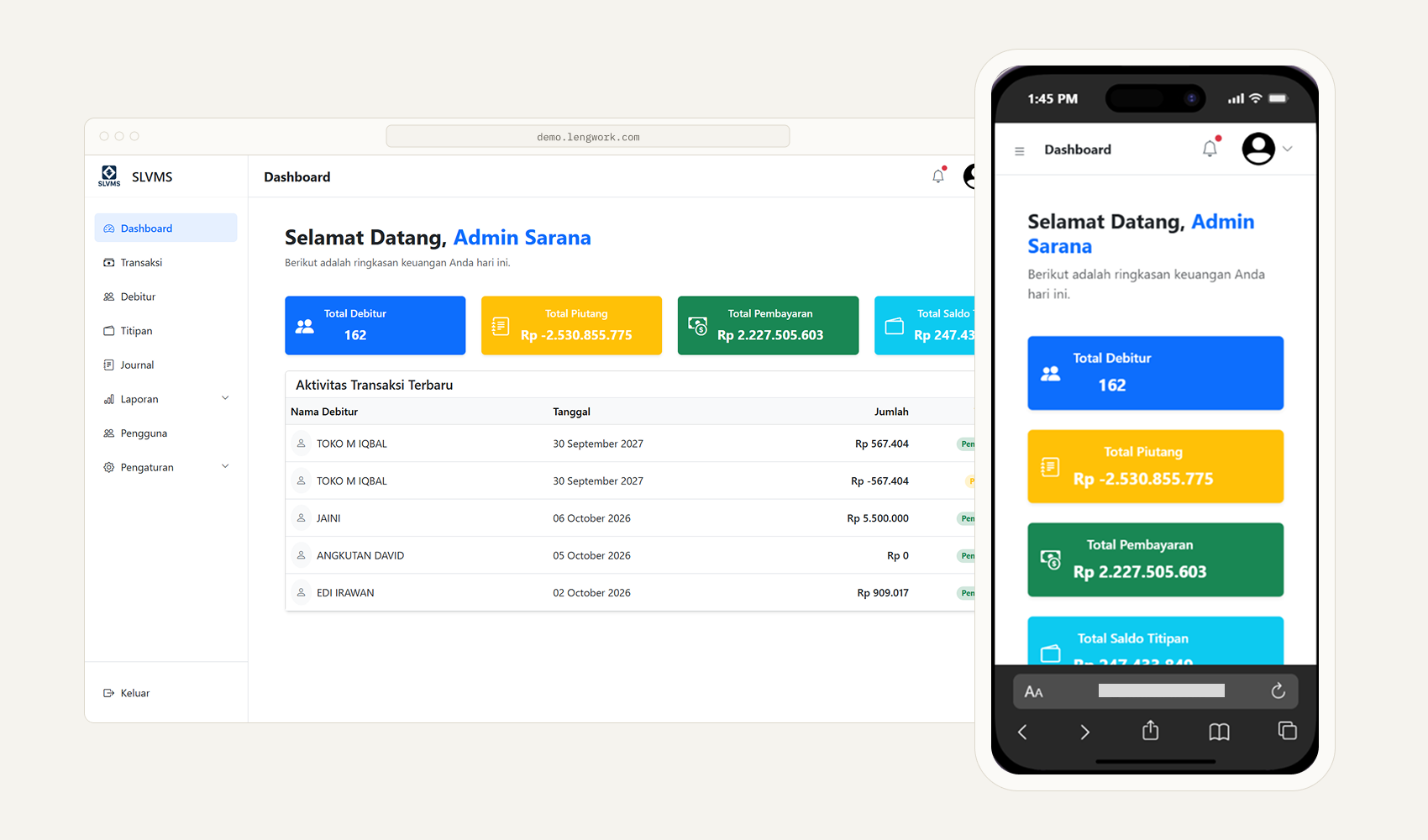Click user icon beside EDI IRAWAN
The image size is (1428, 840).
tap(301, 592)
